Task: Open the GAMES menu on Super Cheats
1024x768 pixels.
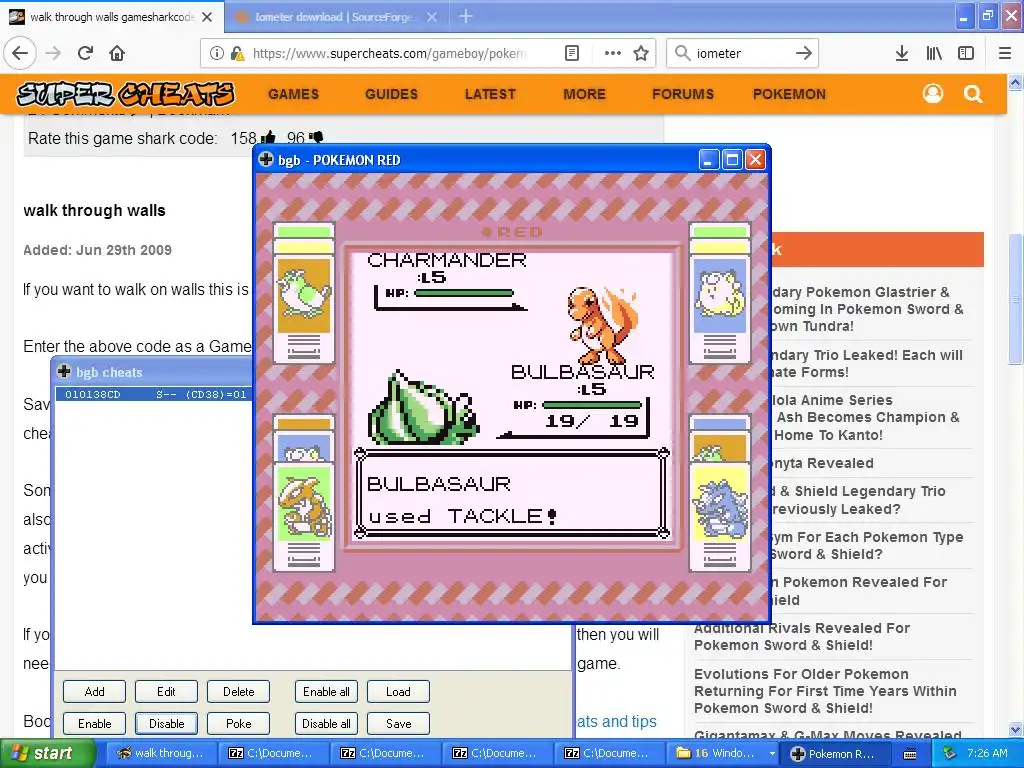Action: (x=293, y=94)
